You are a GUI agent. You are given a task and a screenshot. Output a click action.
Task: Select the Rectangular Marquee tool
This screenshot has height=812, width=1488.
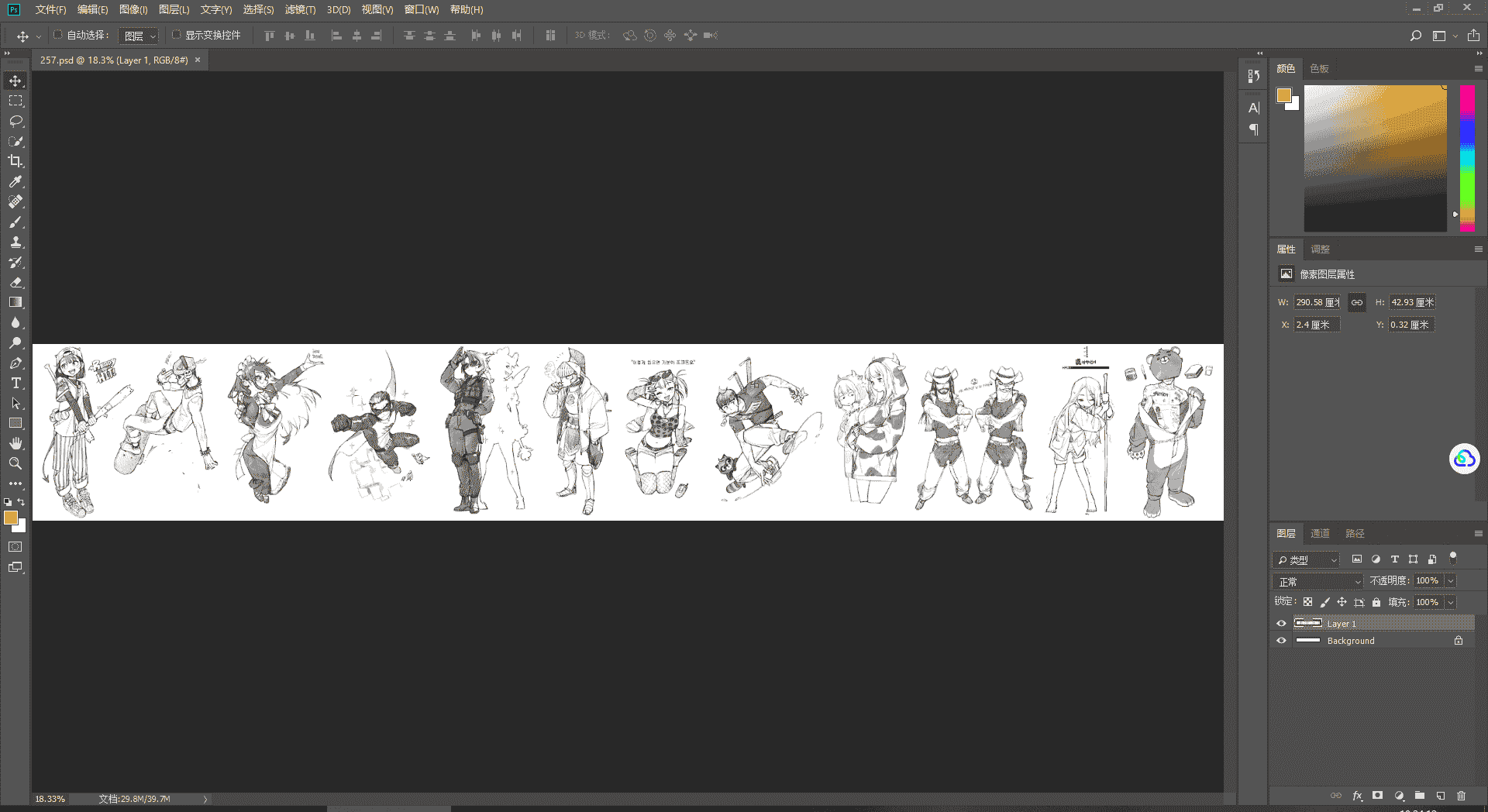coord(15,101)
